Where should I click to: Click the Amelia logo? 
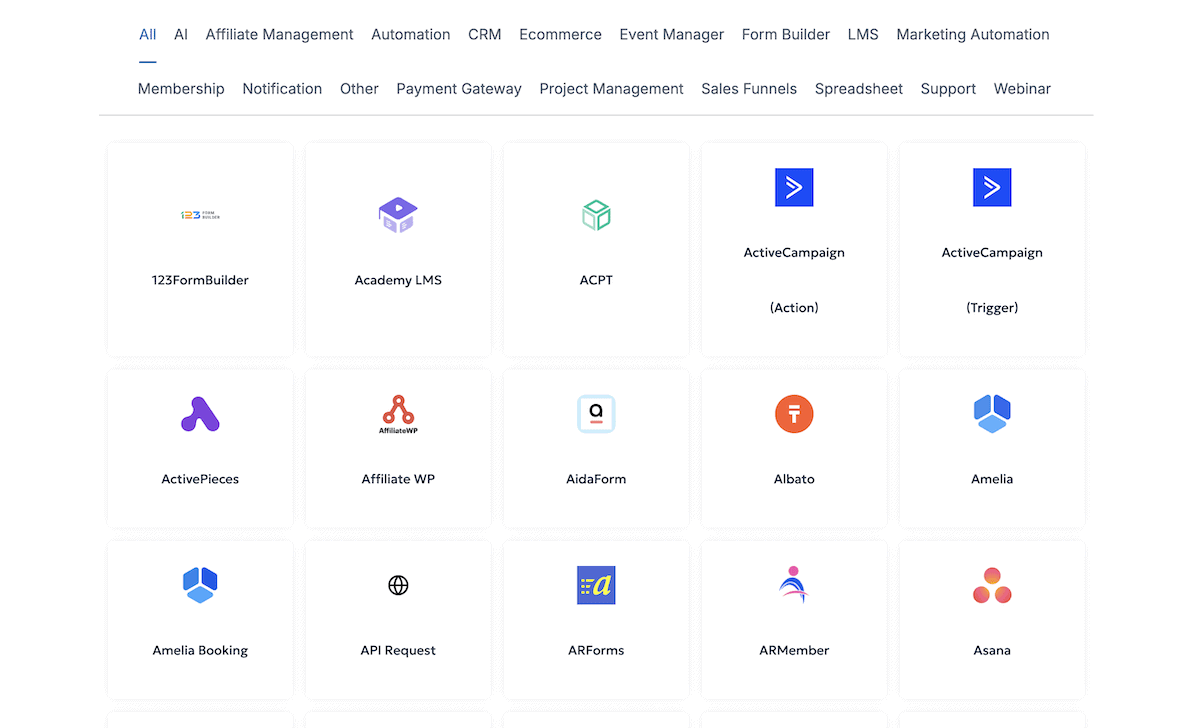(x=992, y=413)
